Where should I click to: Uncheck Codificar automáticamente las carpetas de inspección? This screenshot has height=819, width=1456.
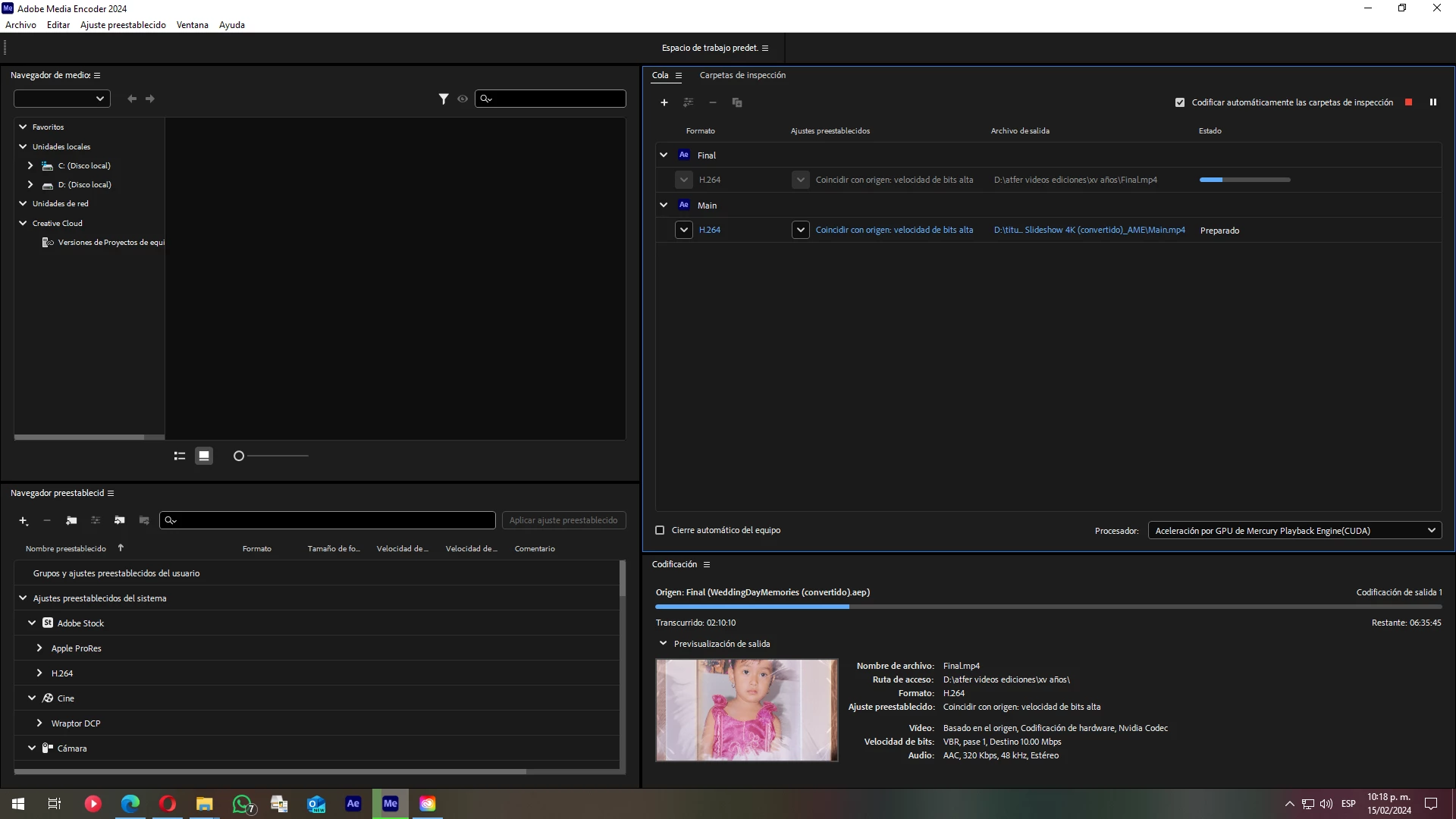coord(1180,102)
